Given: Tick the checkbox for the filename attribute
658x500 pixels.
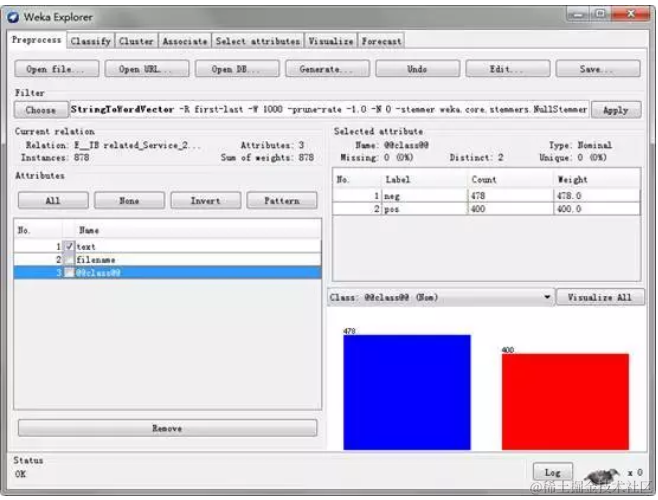Looking at the screenshot, I should (x=69, y=260).
